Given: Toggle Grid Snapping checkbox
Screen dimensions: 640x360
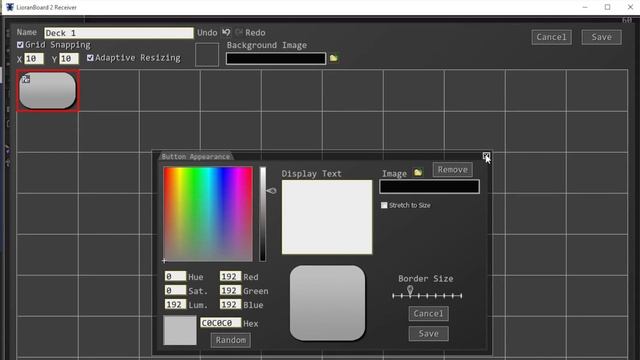Looking at the screenshot, I should [20, 44].
